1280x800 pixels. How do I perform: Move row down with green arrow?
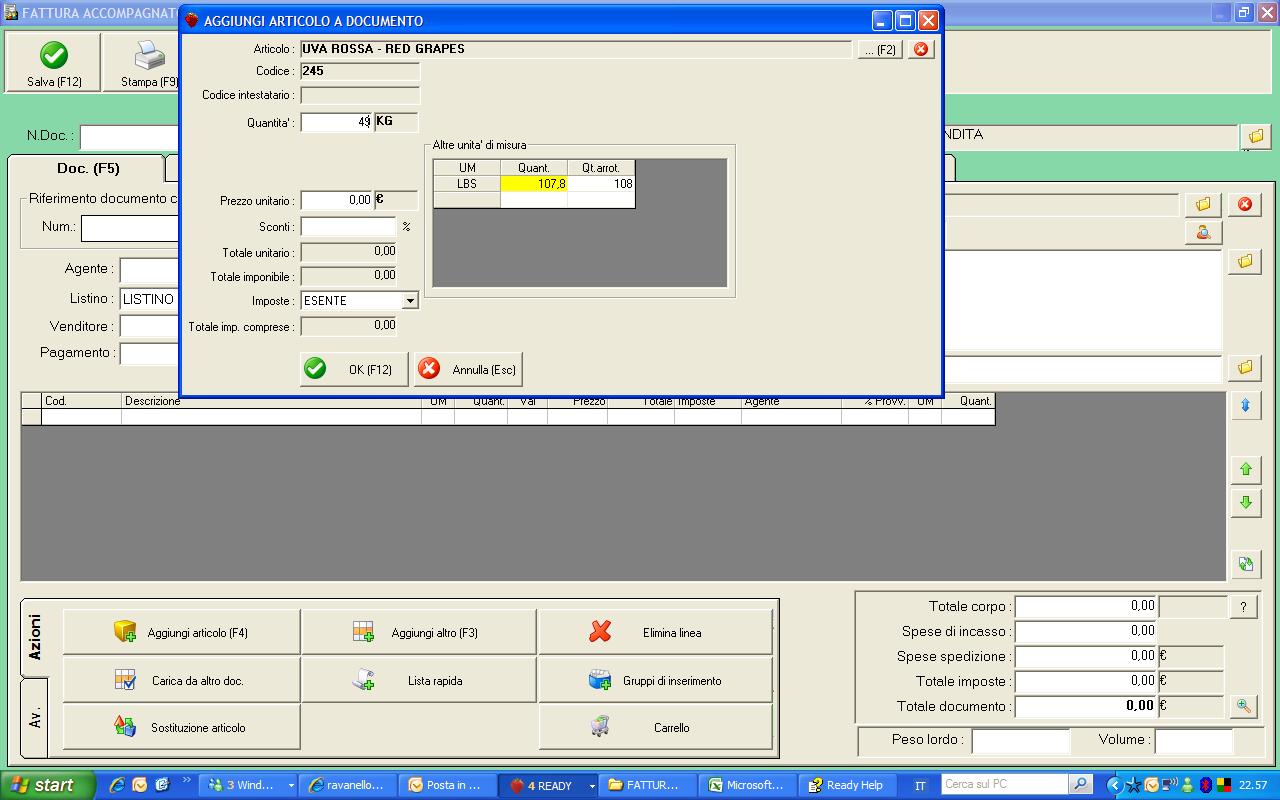tap(1245, 503)
